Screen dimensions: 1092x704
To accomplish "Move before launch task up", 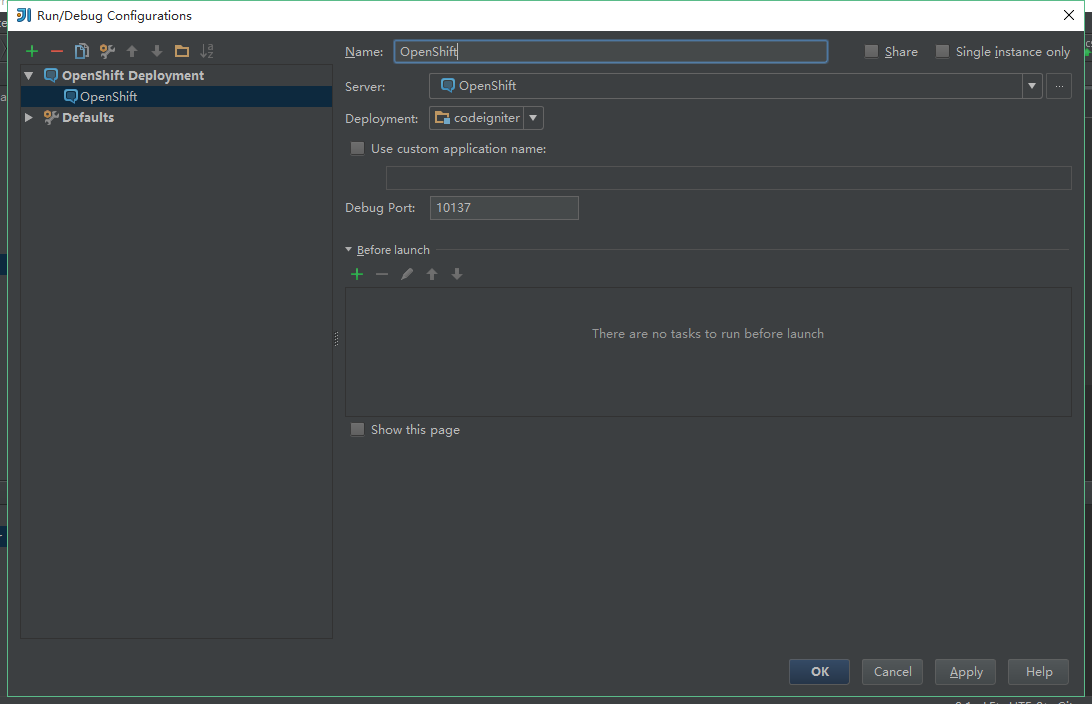I will click(432, 274).
